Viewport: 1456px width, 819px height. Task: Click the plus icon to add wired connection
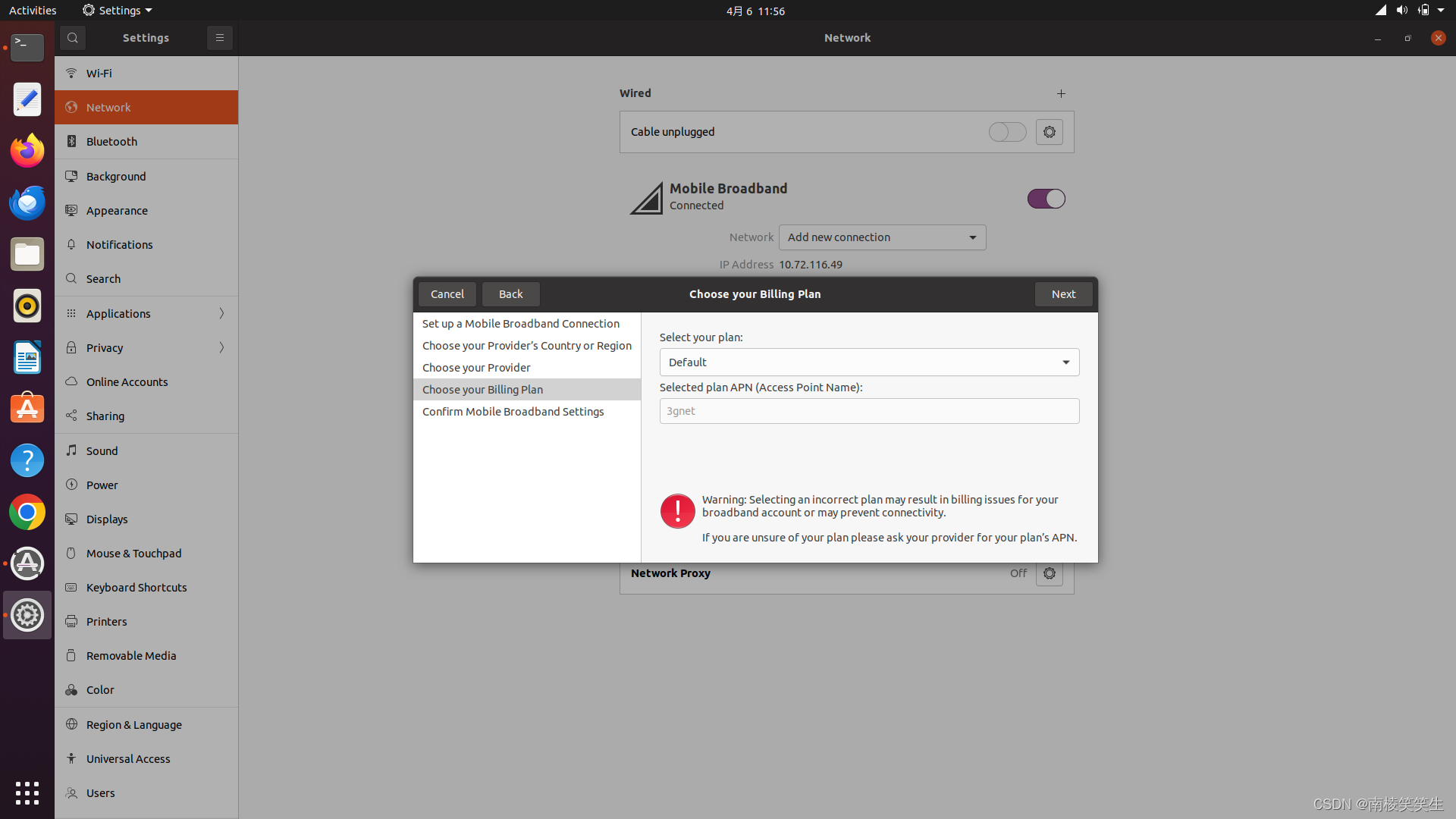point(1061,93)
